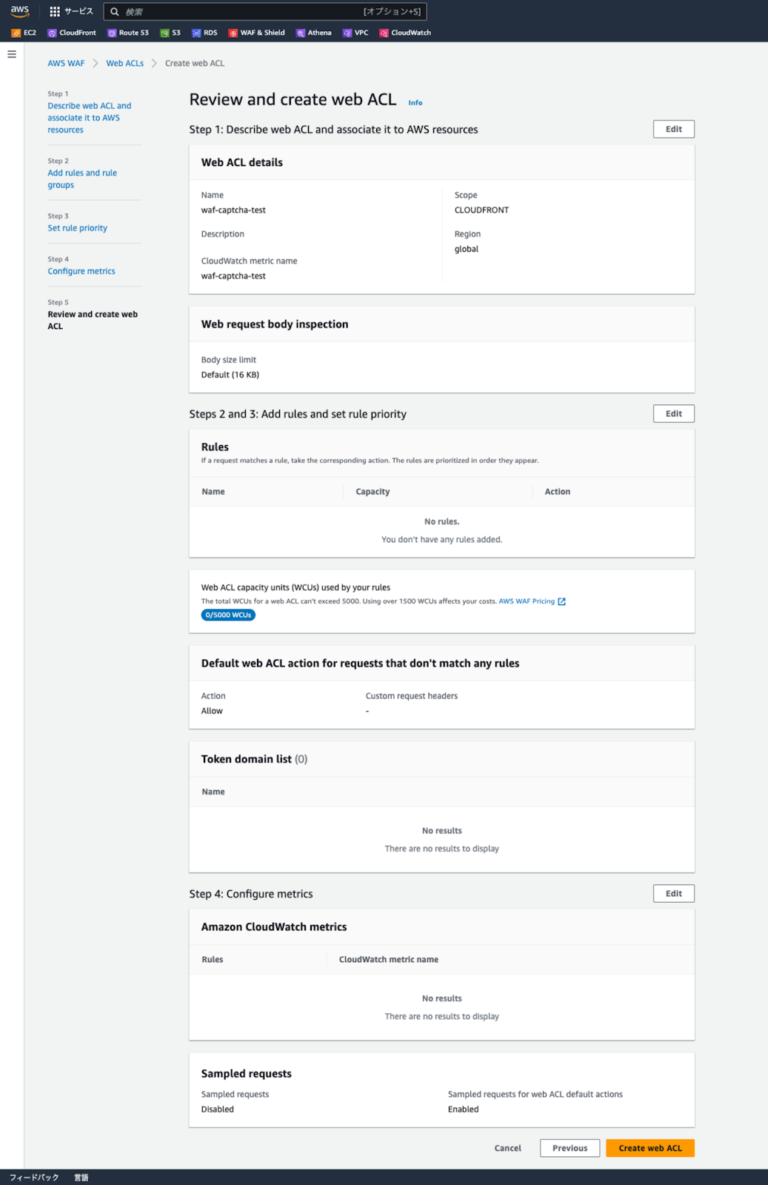Click Review and create web ACL step
This screenshot has width=768, height=1185.
coord(92,320)
